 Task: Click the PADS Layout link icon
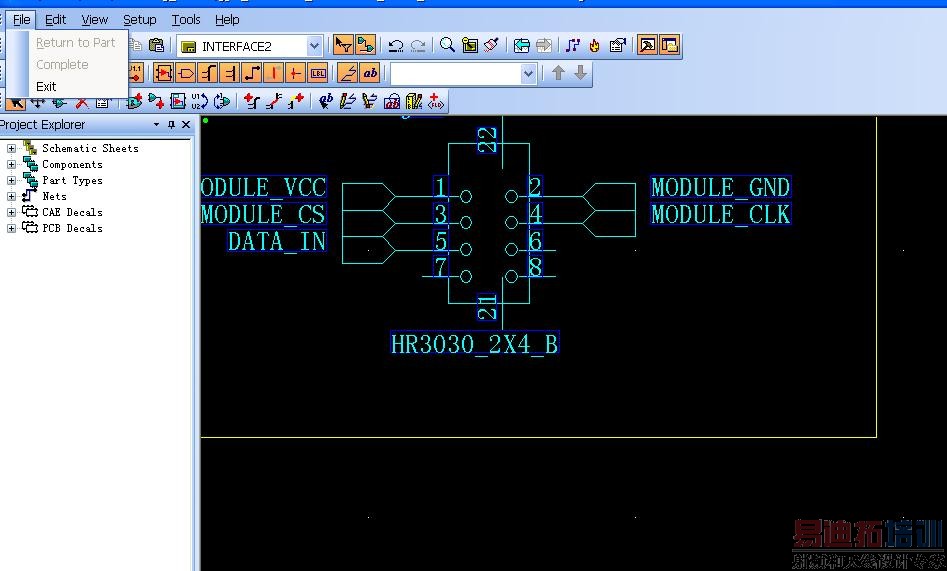pos(573,45)
